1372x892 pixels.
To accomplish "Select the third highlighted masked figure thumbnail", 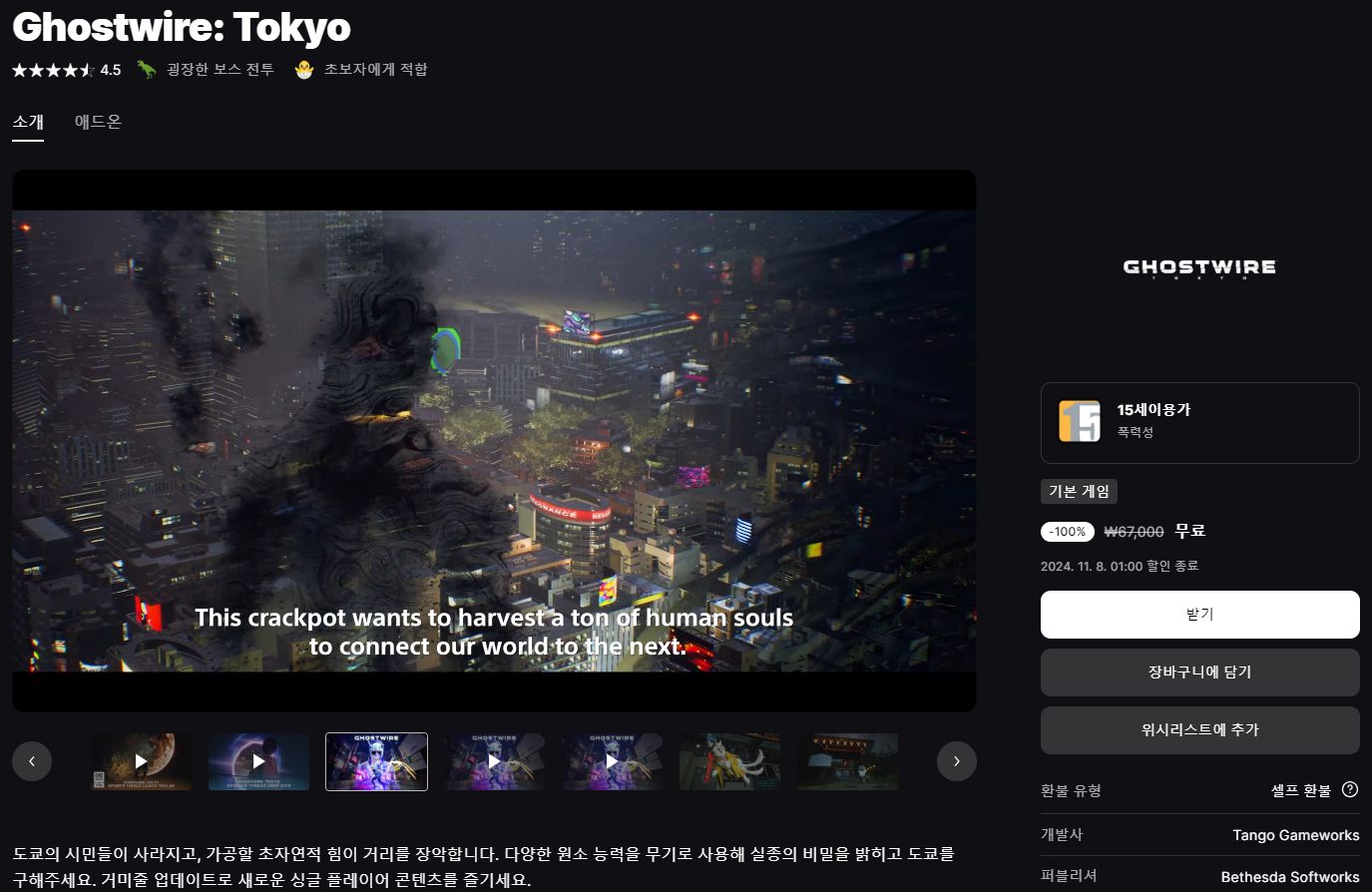I will 376,761.
